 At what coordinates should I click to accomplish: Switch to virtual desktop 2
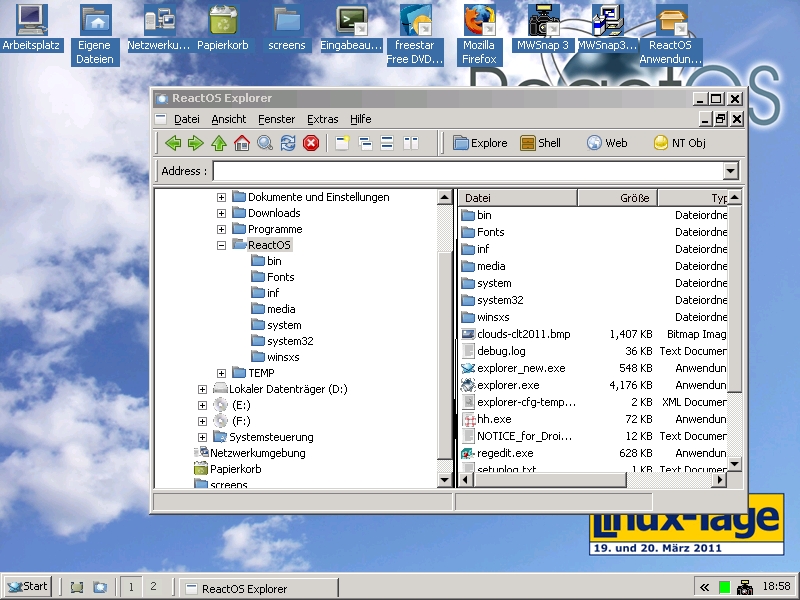[153, 587]
